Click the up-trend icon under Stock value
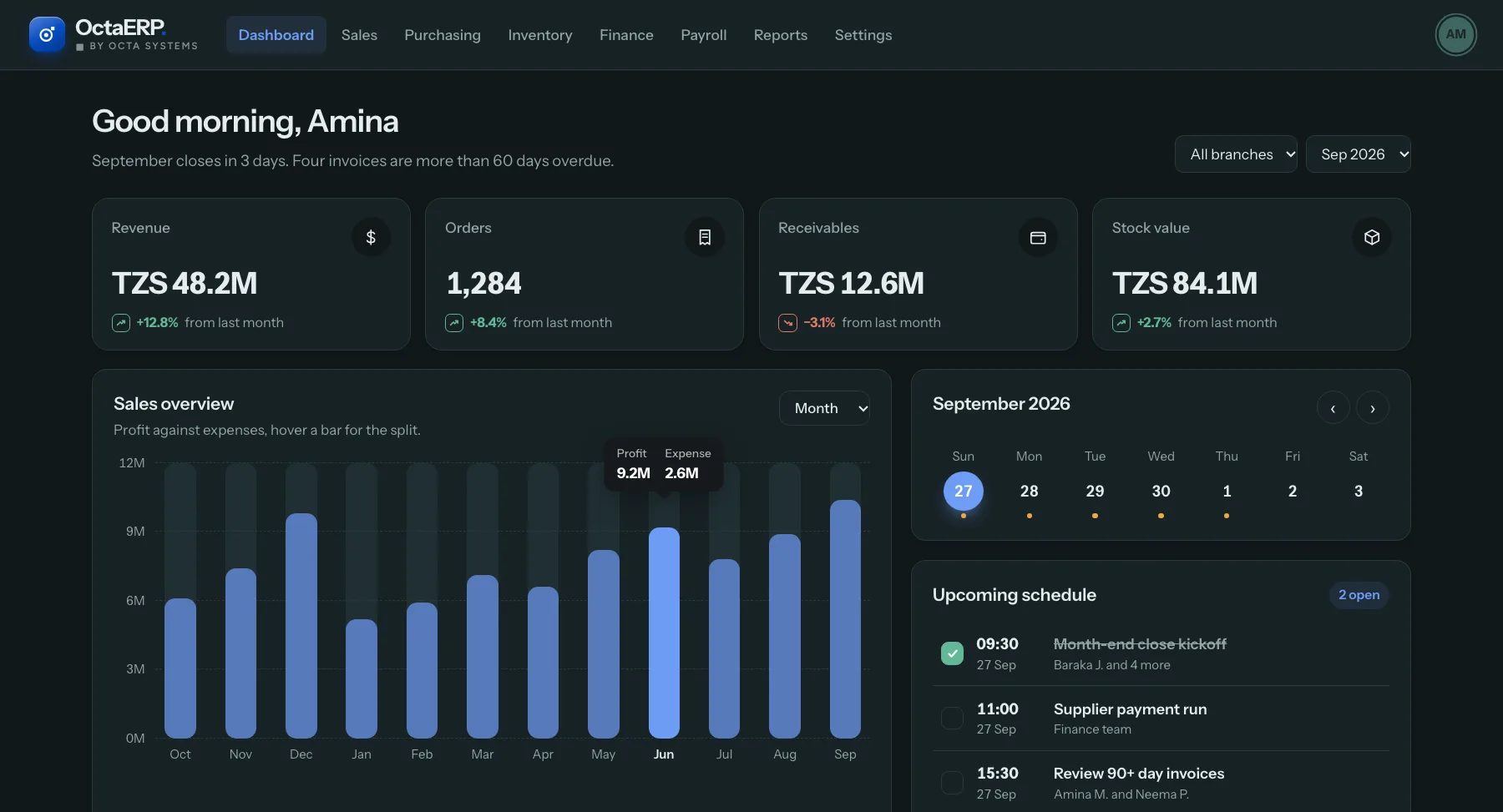The height and width of the screenshot is (812, 1503). 1121,323
